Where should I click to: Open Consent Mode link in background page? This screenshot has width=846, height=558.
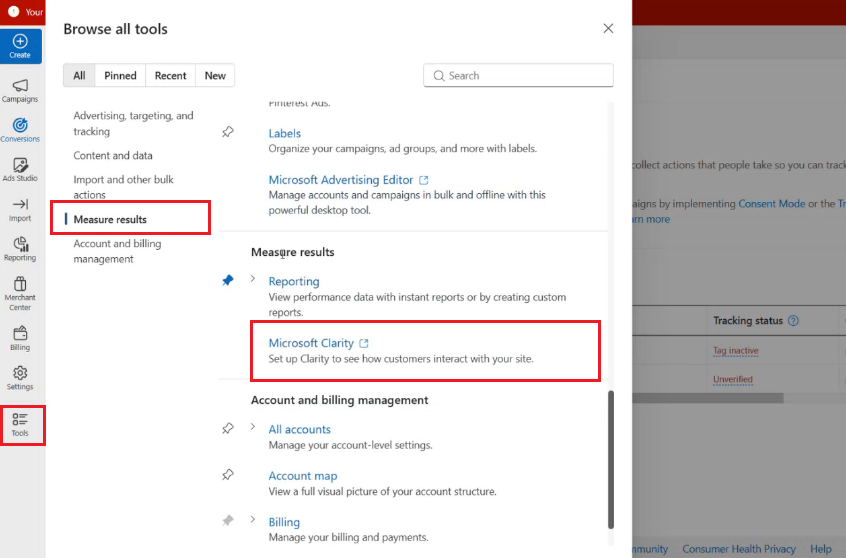pyautogui.click(x=771, y=204)
